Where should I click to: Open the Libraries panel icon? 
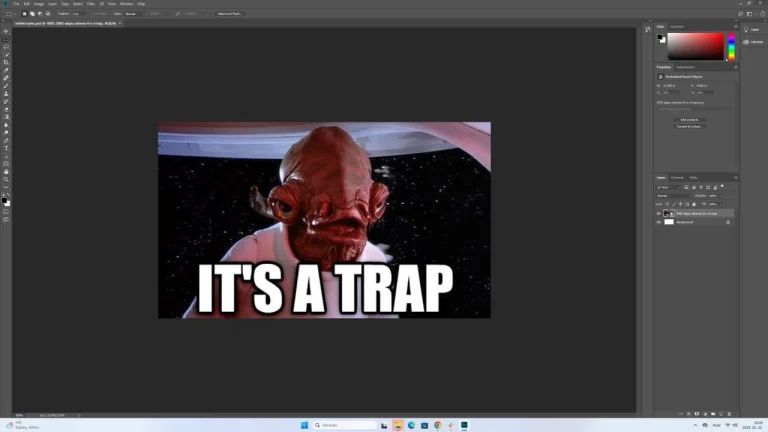tap(746, 42)
